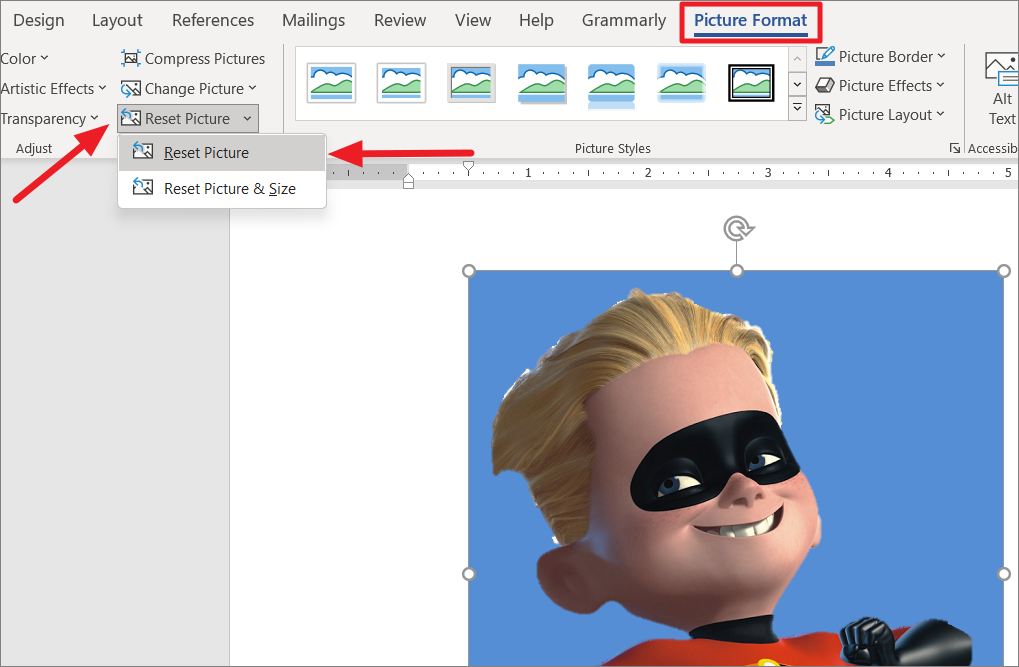The image size is (1019, 667).
Task: Click the top-right image sizing handle
Action: click(1004, 270)
